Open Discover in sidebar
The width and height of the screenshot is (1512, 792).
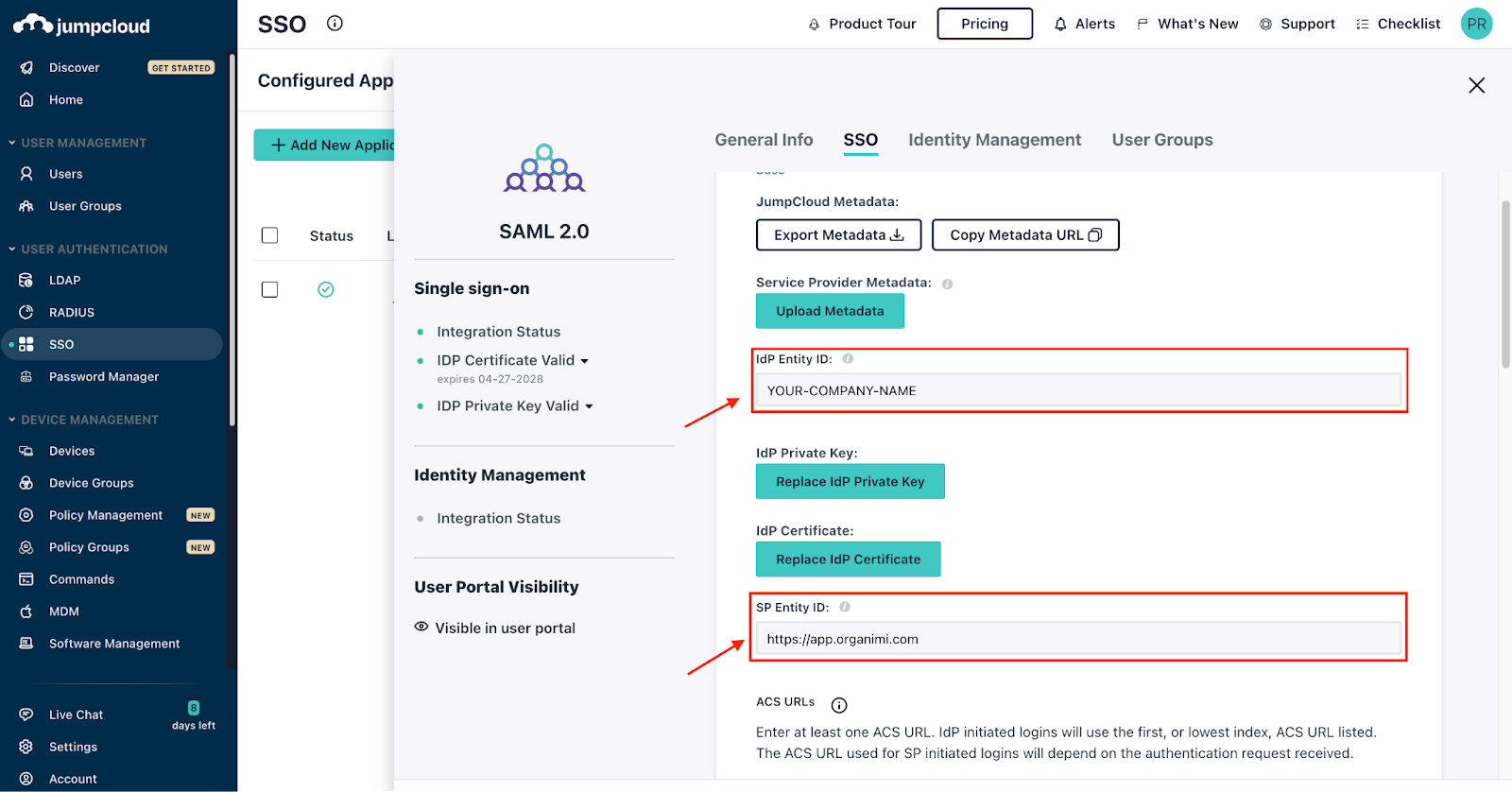[x=74, y=67]
